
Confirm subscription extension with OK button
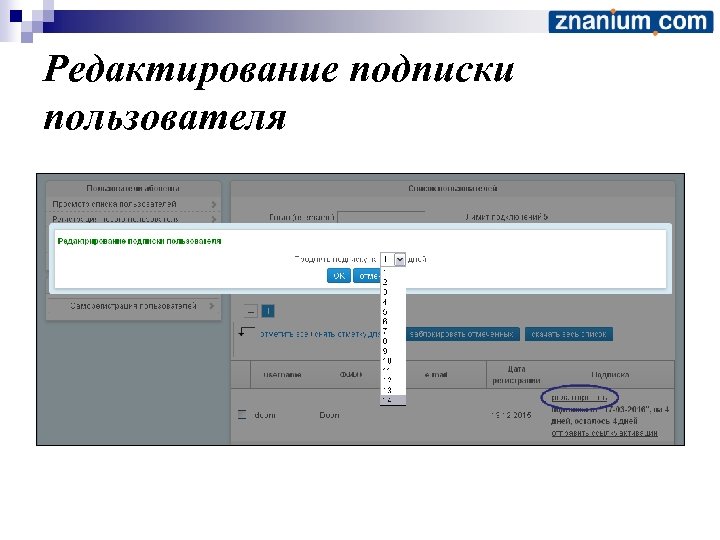(x=339, y=276)
